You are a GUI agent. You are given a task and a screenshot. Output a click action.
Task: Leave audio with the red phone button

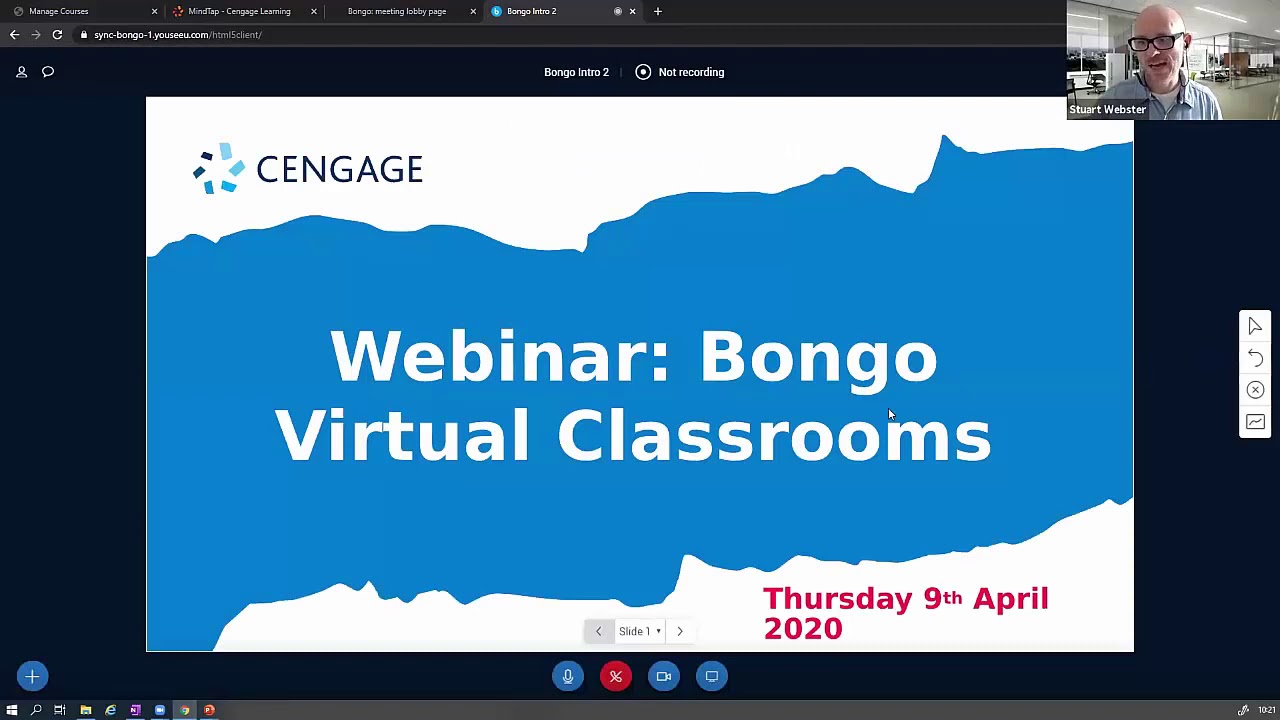click(x=616, y=677)
